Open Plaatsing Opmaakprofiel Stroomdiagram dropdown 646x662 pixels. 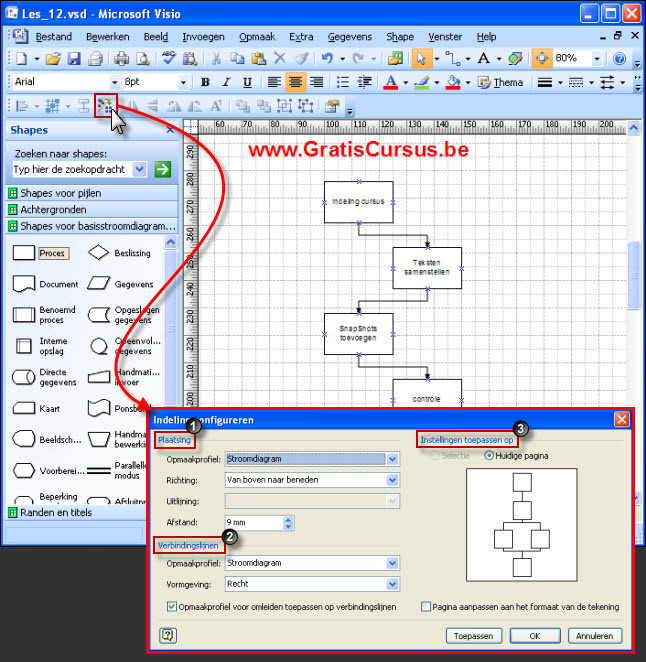(x=392, y=459)
